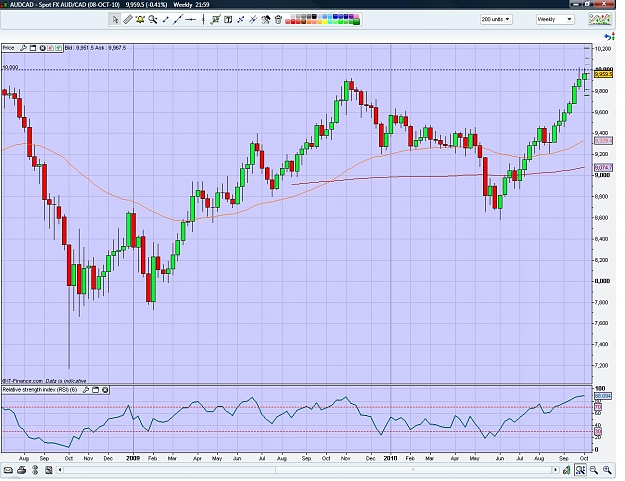Viewport: 625px width, 481px height.
Task: Click the 2010 year label on time axis
Action: coord(390,458)
